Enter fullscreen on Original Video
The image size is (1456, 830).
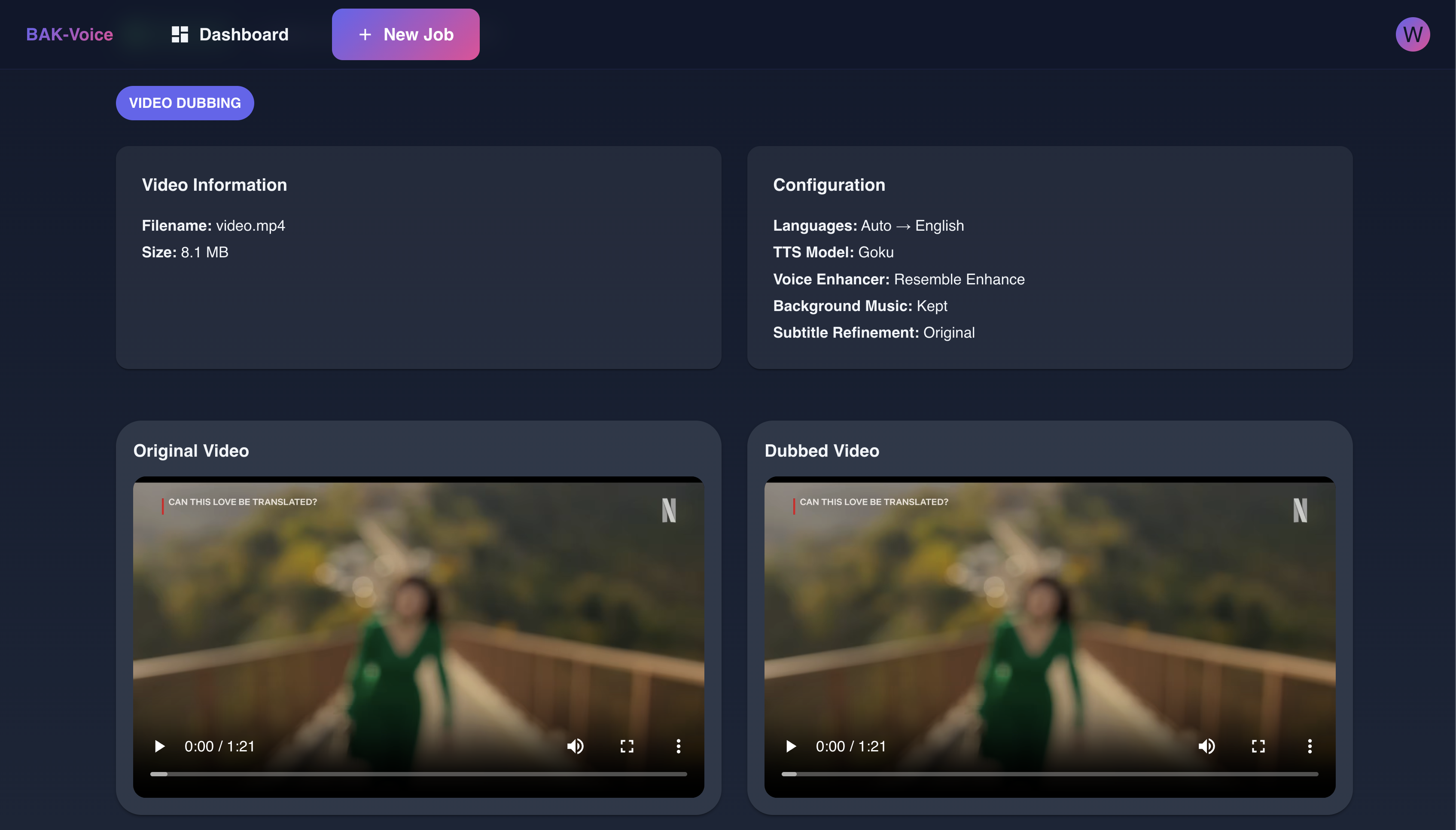pos(627,746)
